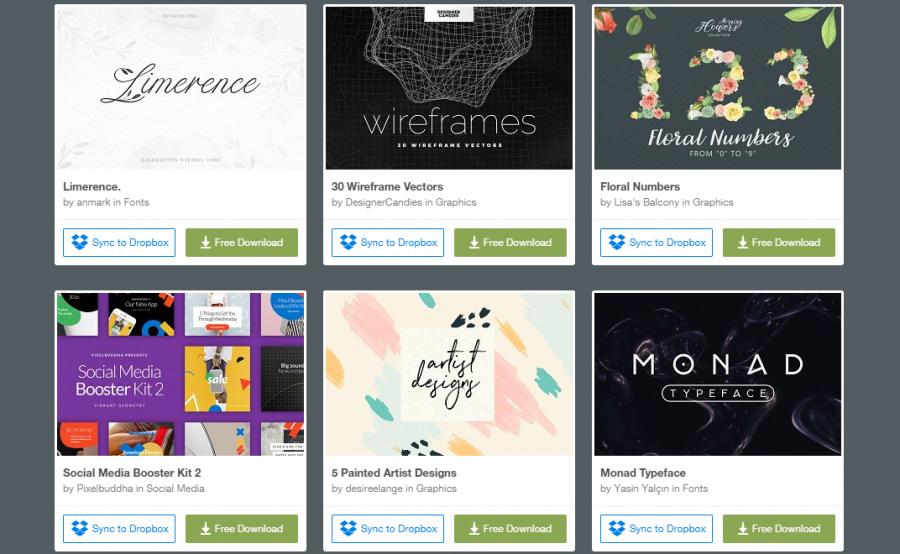Screen dimensions: 900x554
Task: Open the artist designs preview thumbnail
Action: 449,374
